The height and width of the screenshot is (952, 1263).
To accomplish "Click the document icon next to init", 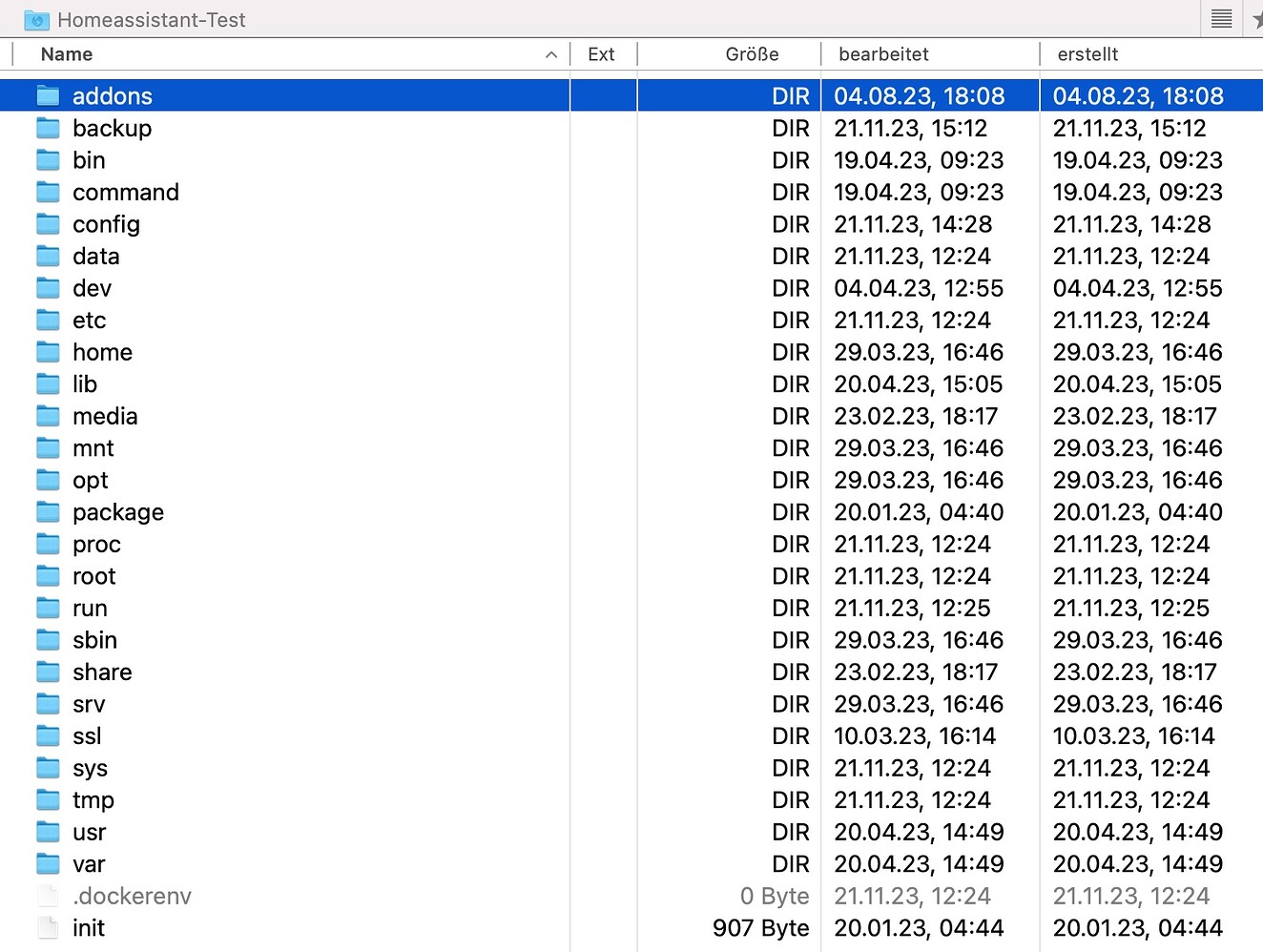I will (48, 928).
